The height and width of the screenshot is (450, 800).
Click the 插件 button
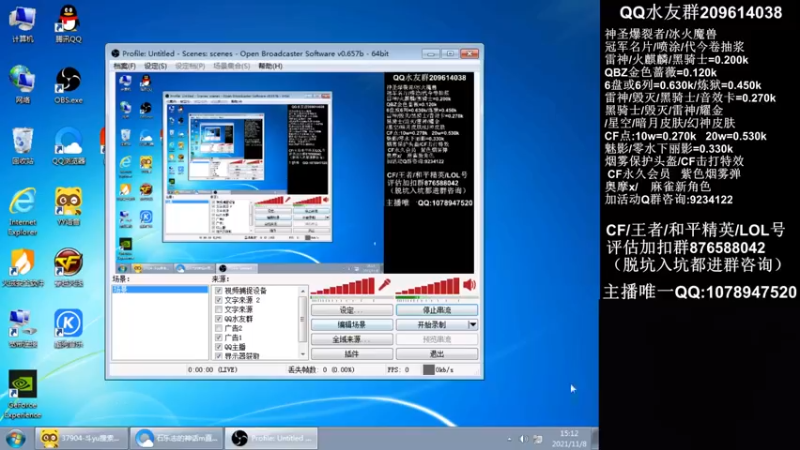[352, 354]
